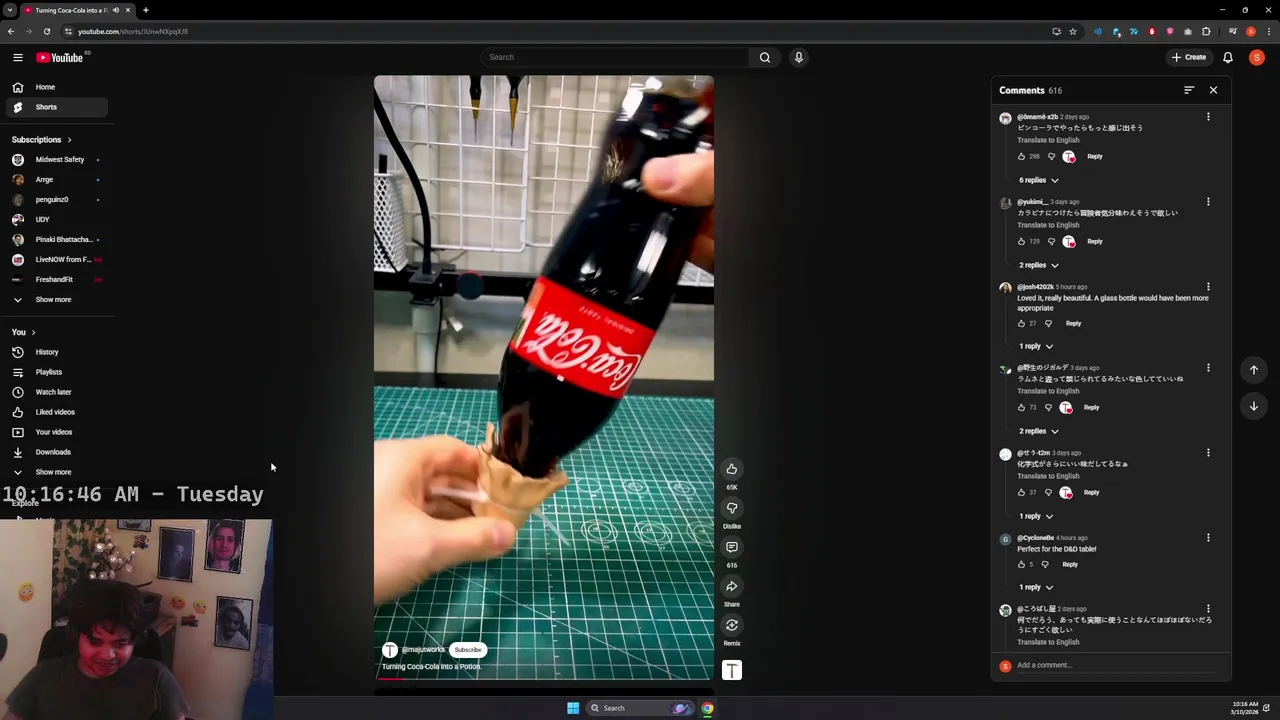The height and width of the screenshot is (720, 1280).
Task: Bookmark this page with star icon
Action: [x=1073, y=31]
